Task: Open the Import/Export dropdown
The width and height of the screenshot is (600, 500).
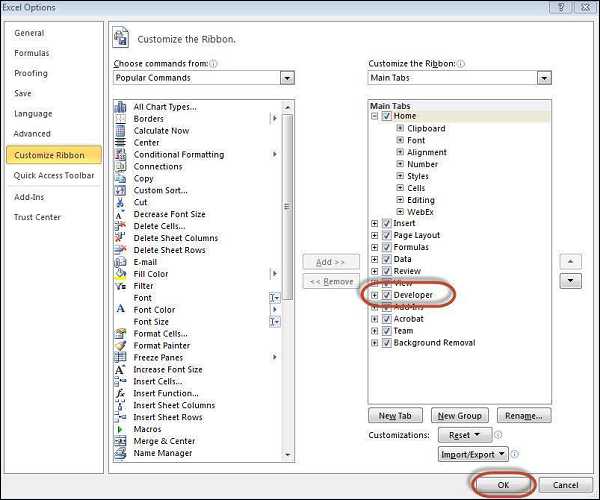Action: tap(473, 454)
